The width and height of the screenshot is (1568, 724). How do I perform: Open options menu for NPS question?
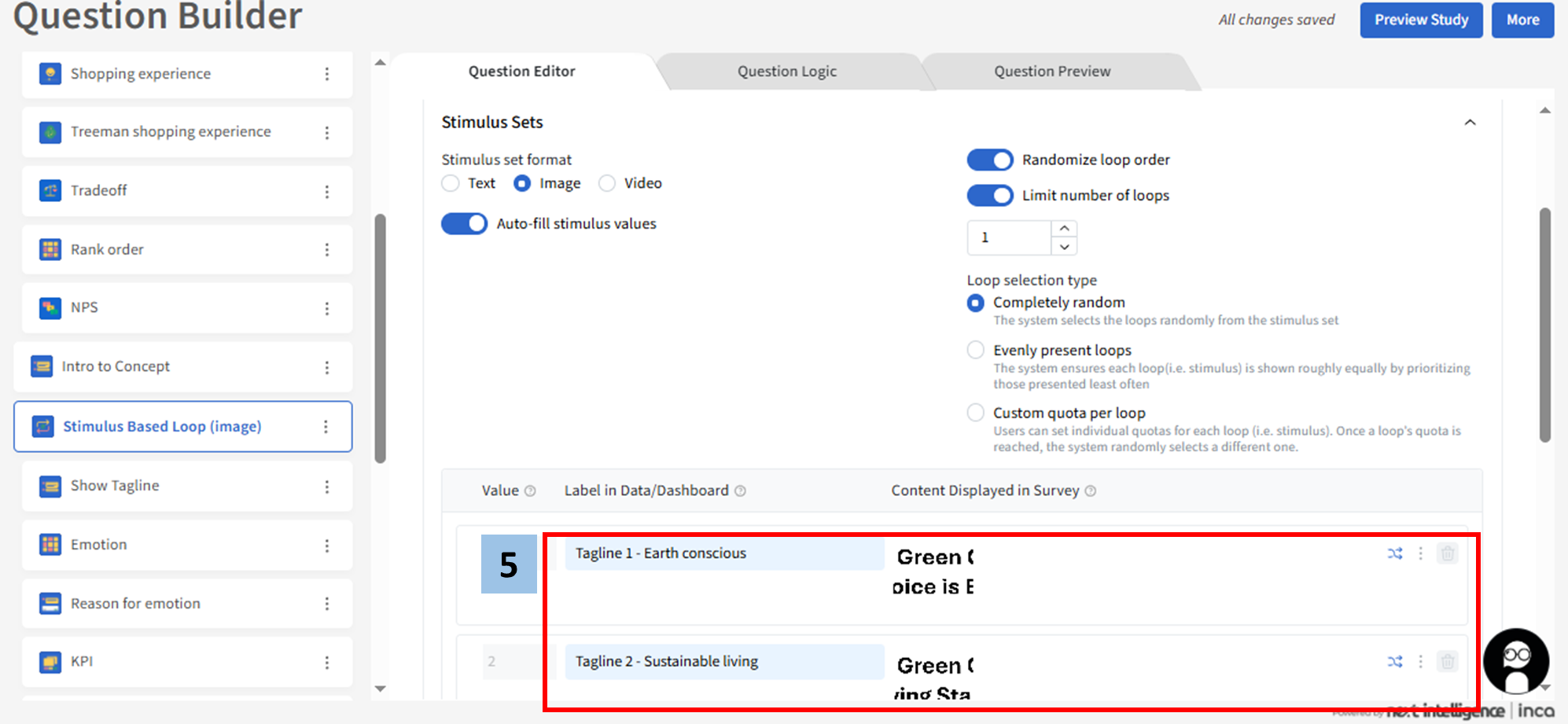point(327,308)
